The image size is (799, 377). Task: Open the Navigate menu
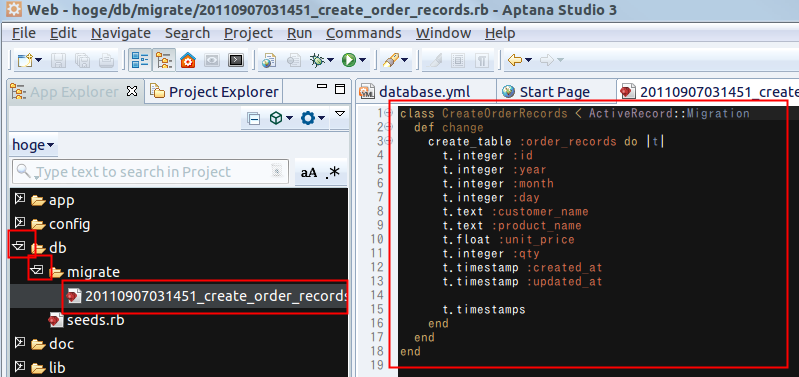[x=121, y=33]
